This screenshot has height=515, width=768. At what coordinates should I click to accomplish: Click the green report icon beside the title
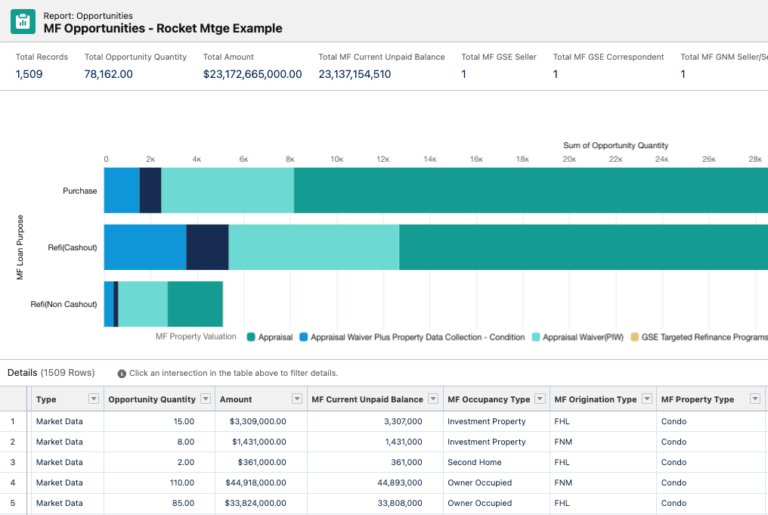pos(23,22)
